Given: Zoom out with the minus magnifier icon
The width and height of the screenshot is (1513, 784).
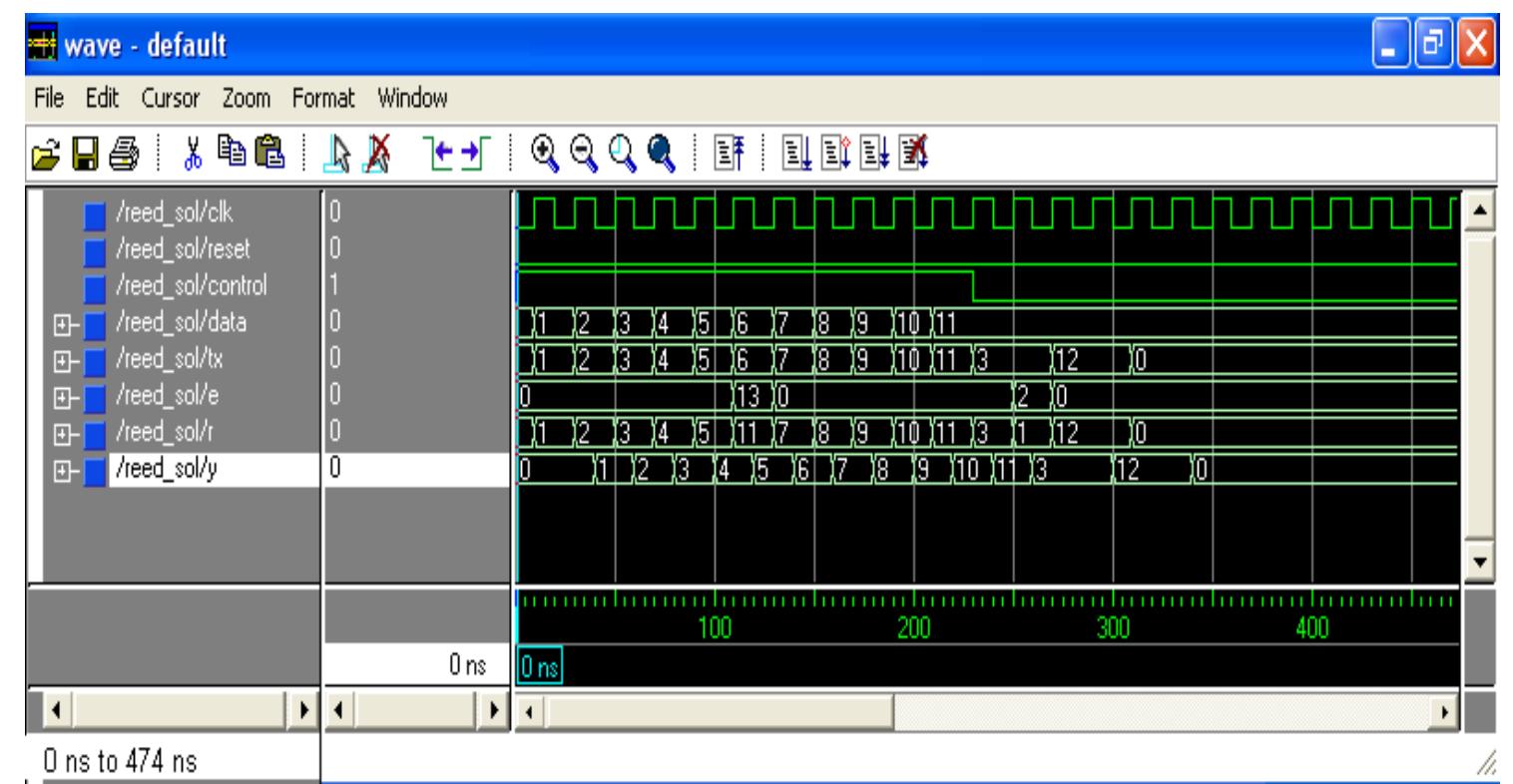Looking at the screenshot, I should (x=582, y=156).
